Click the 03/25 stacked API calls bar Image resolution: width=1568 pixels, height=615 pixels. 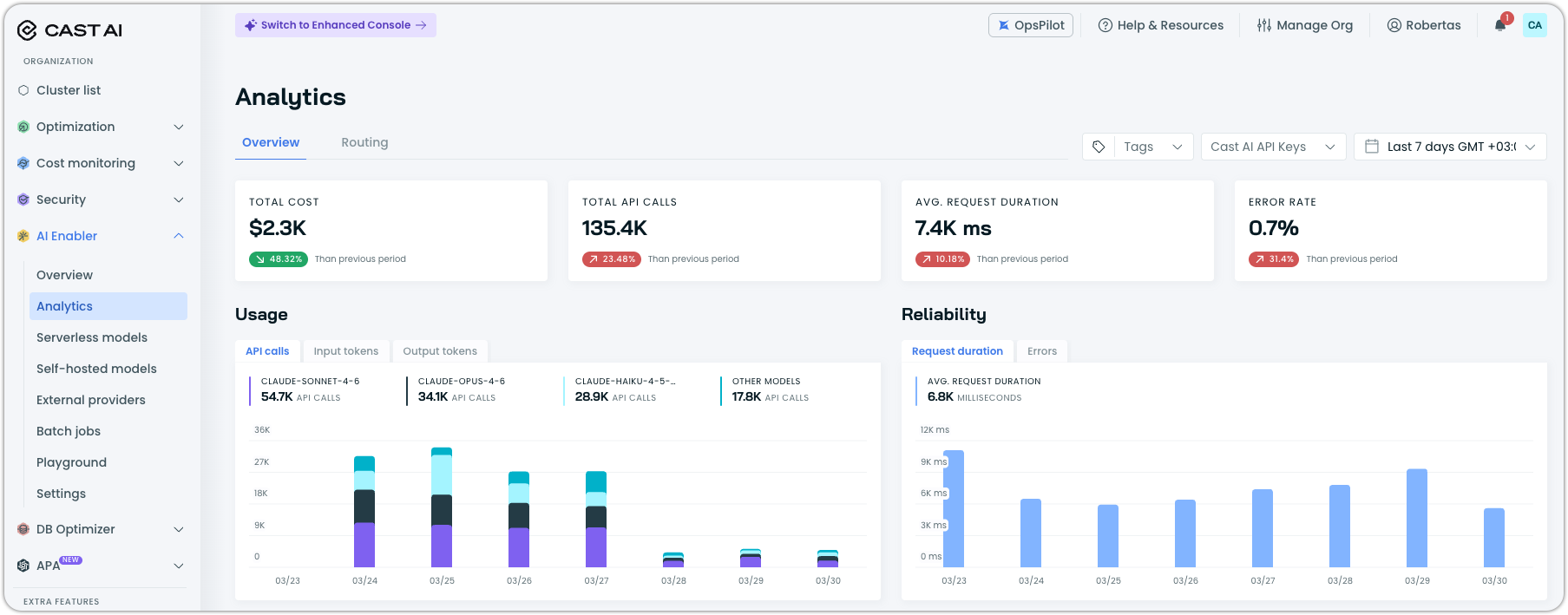pos(442,507)
